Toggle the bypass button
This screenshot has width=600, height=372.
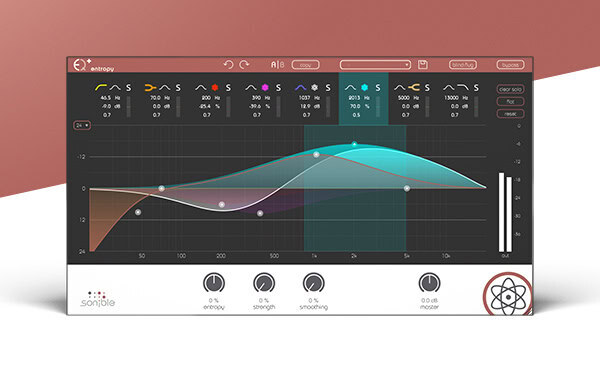tap(510, 65)
